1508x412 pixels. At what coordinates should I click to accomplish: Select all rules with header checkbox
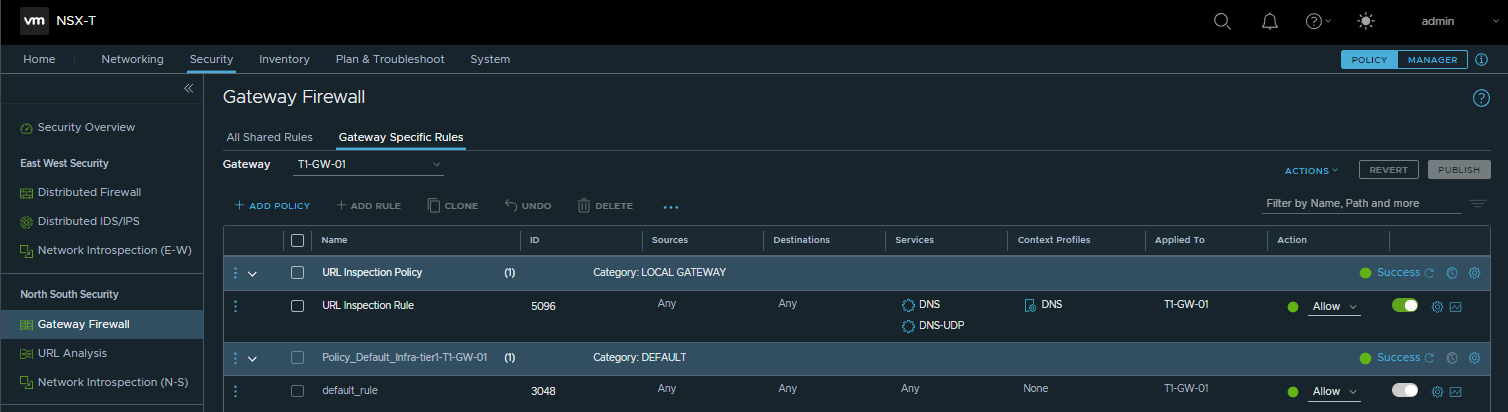click(x=297, y=240)
